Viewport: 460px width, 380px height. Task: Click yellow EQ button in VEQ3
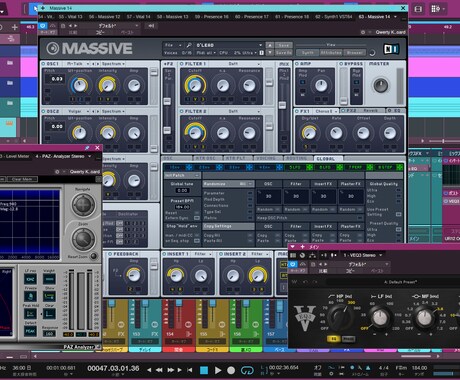coord(333,339)
